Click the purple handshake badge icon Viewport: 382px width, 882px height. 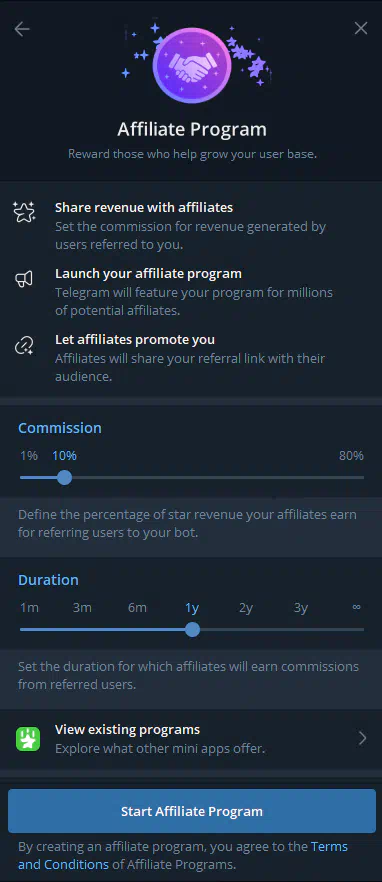tap(192, 66)
